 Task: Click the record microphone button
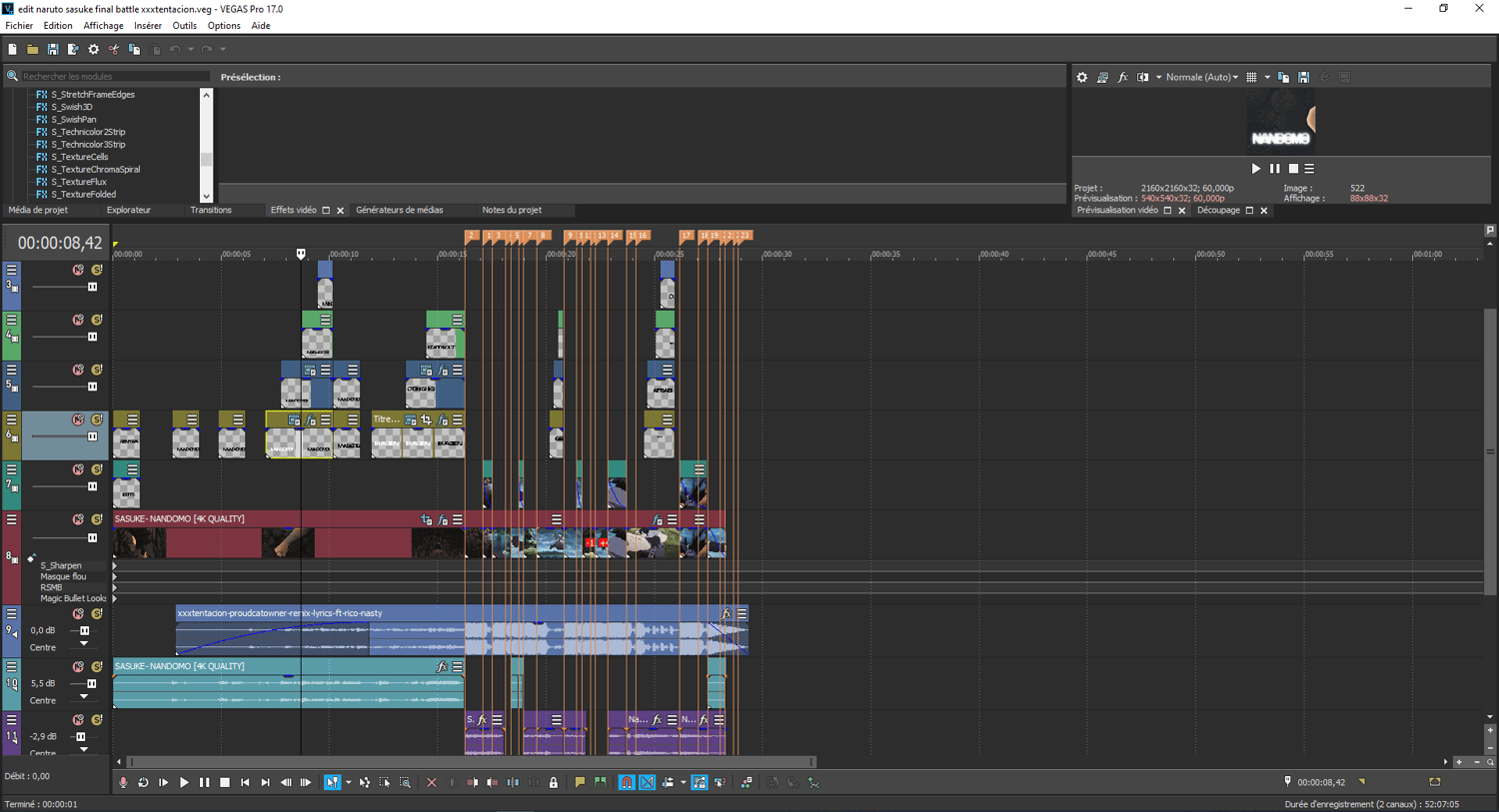(x=123, y=783)
